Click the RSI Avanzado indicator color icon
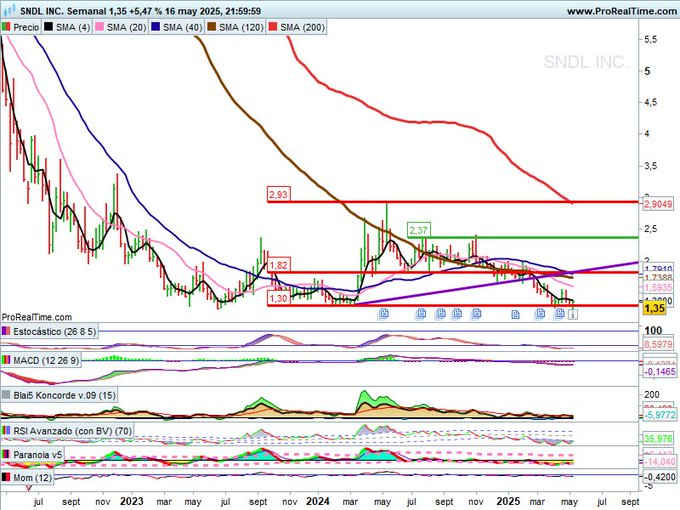Image resolution: width=680 pixels, height=510 pixels. pos(6,431)
